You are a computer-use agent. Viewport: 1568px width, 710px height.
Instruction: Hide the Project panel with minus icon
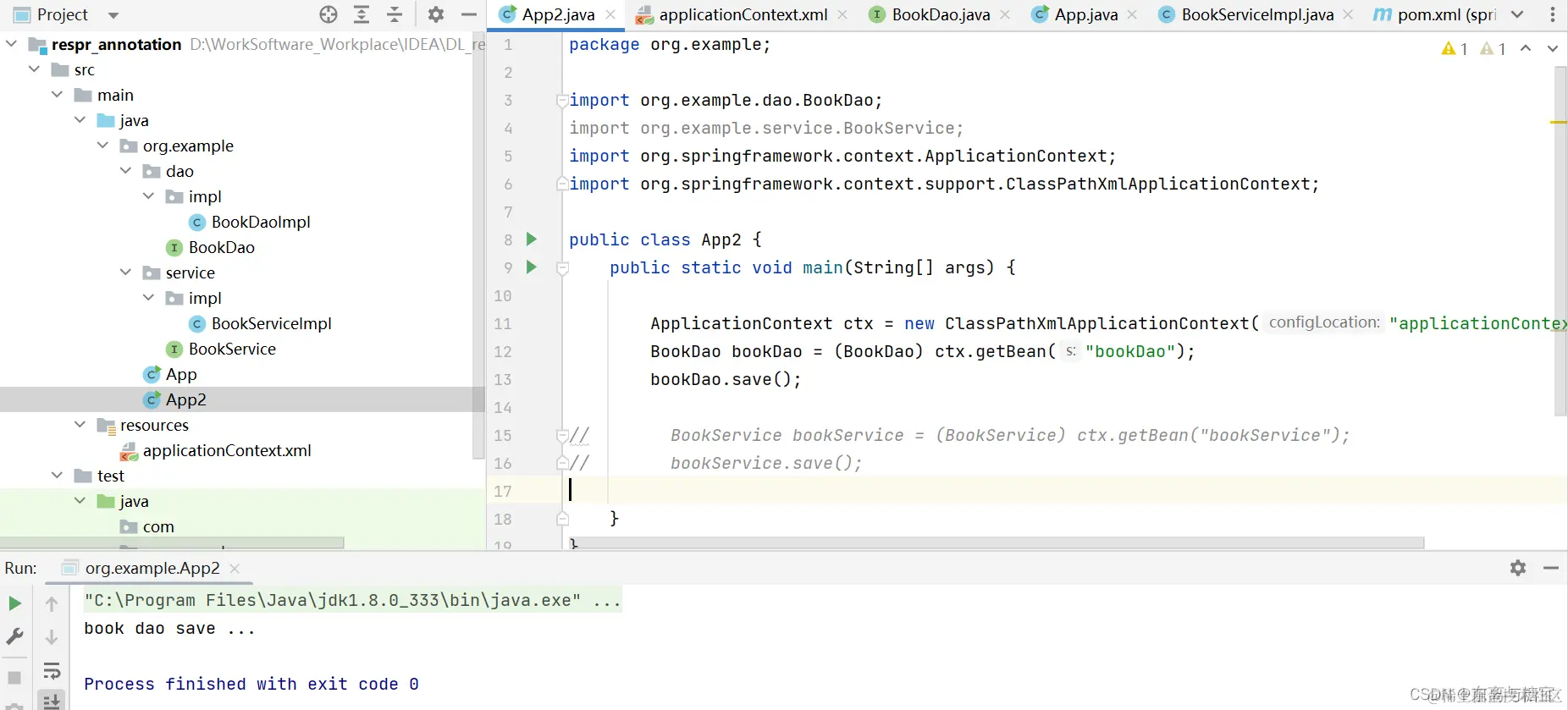468,14
